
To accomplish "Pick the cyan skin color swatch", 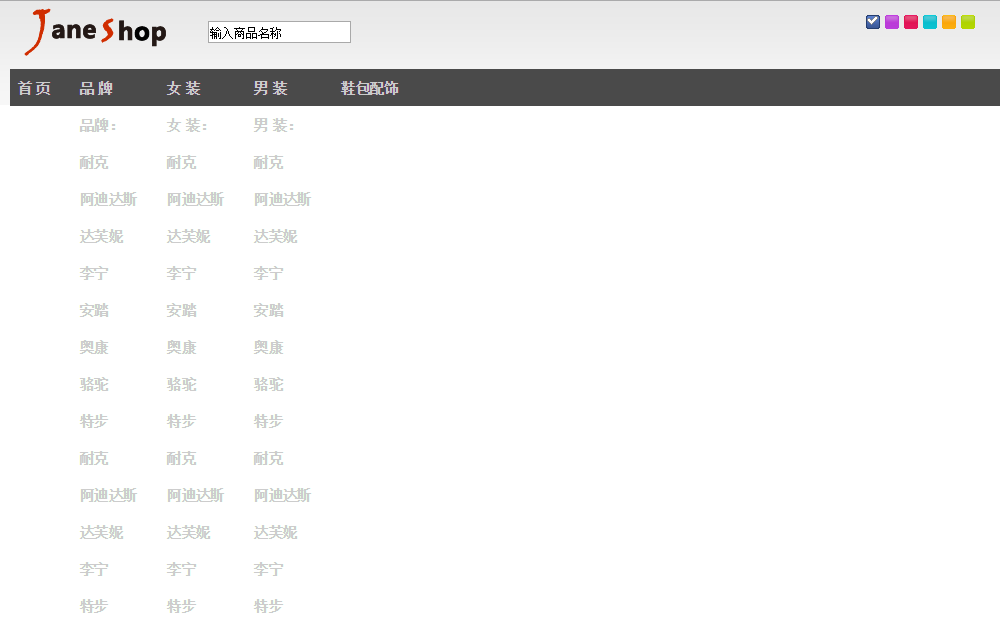I will pyautogui.click(x=930, y=22).
